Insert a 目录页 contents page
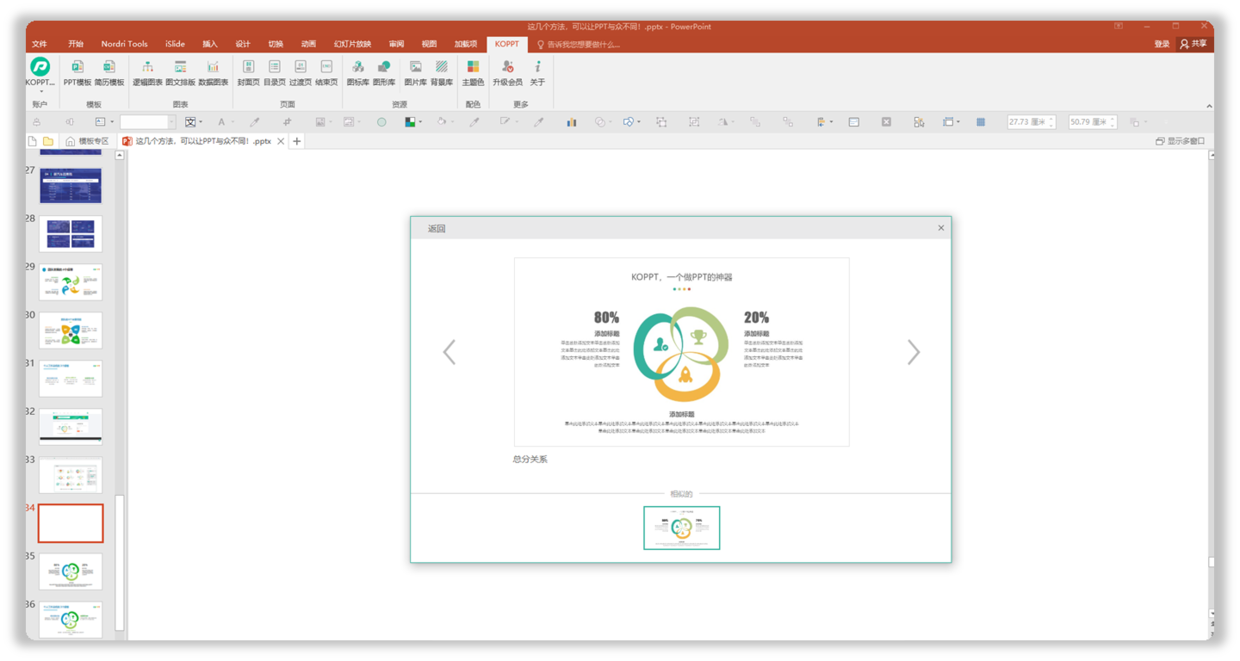 pos(274,72)
